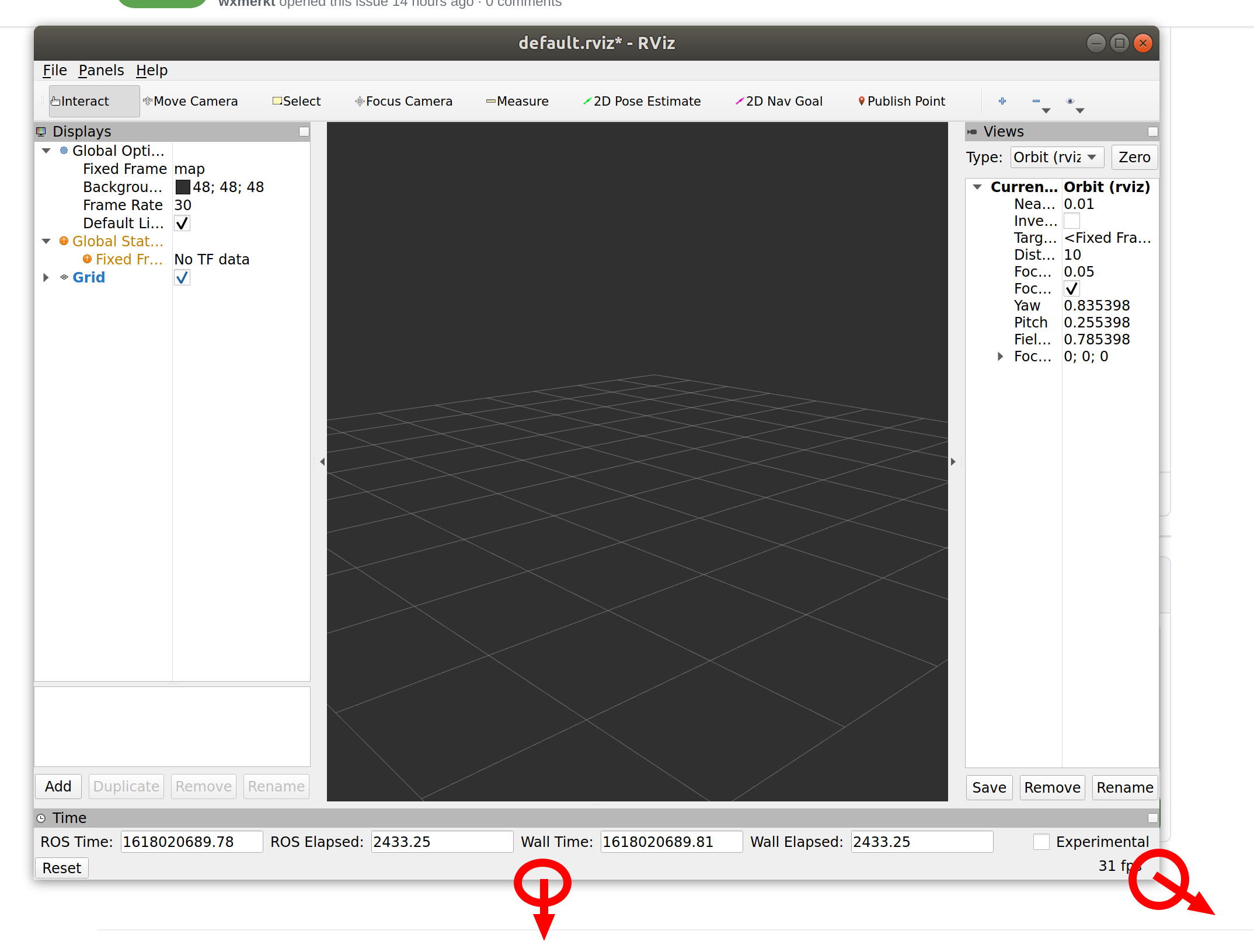Screen dimensions: 1254x952
Task: Select the Pitch value 0.255398
Action: point(1096,322)
